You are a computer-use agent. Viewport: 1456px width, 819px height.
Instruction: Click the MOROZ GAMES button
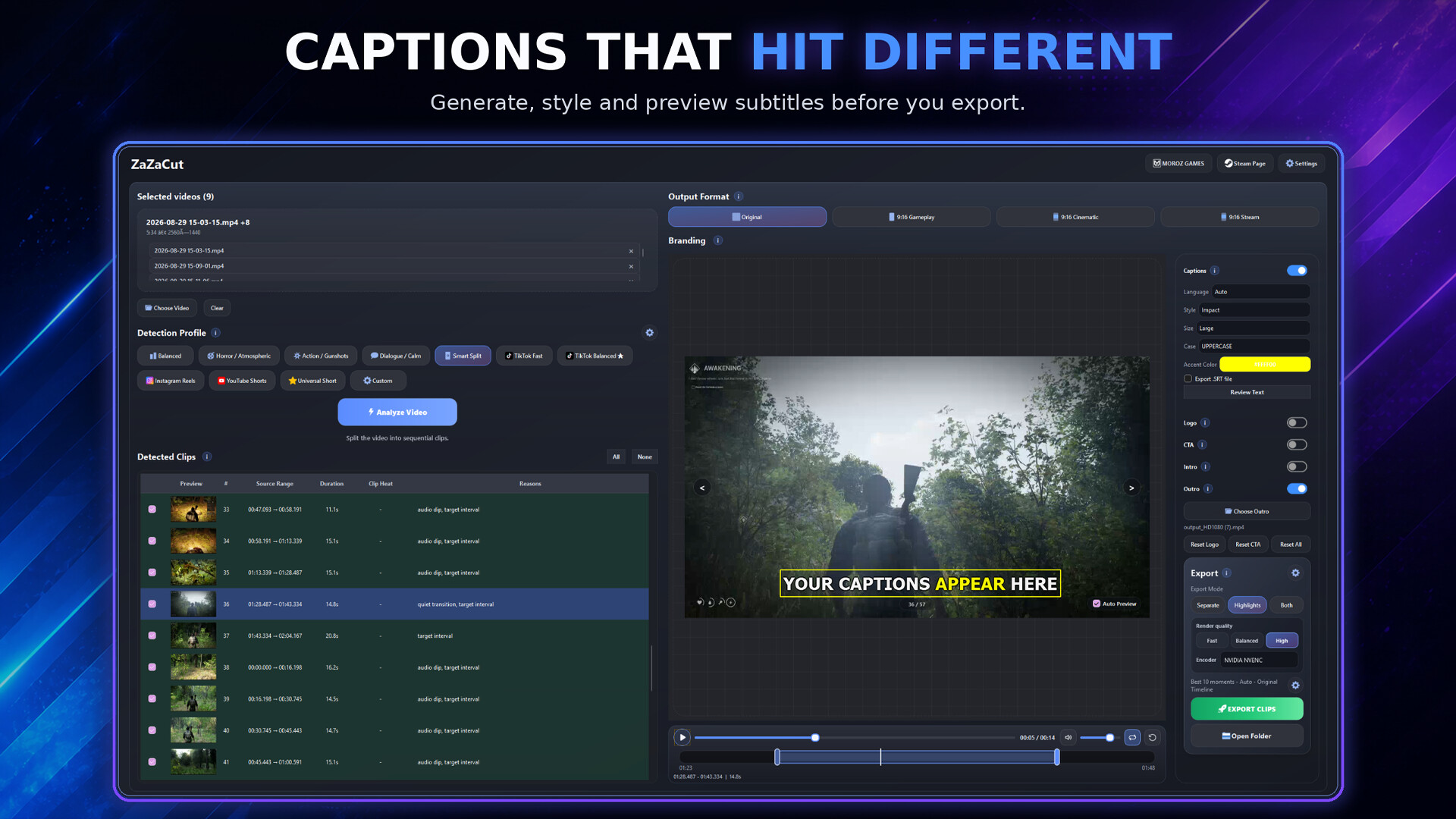1178,163
